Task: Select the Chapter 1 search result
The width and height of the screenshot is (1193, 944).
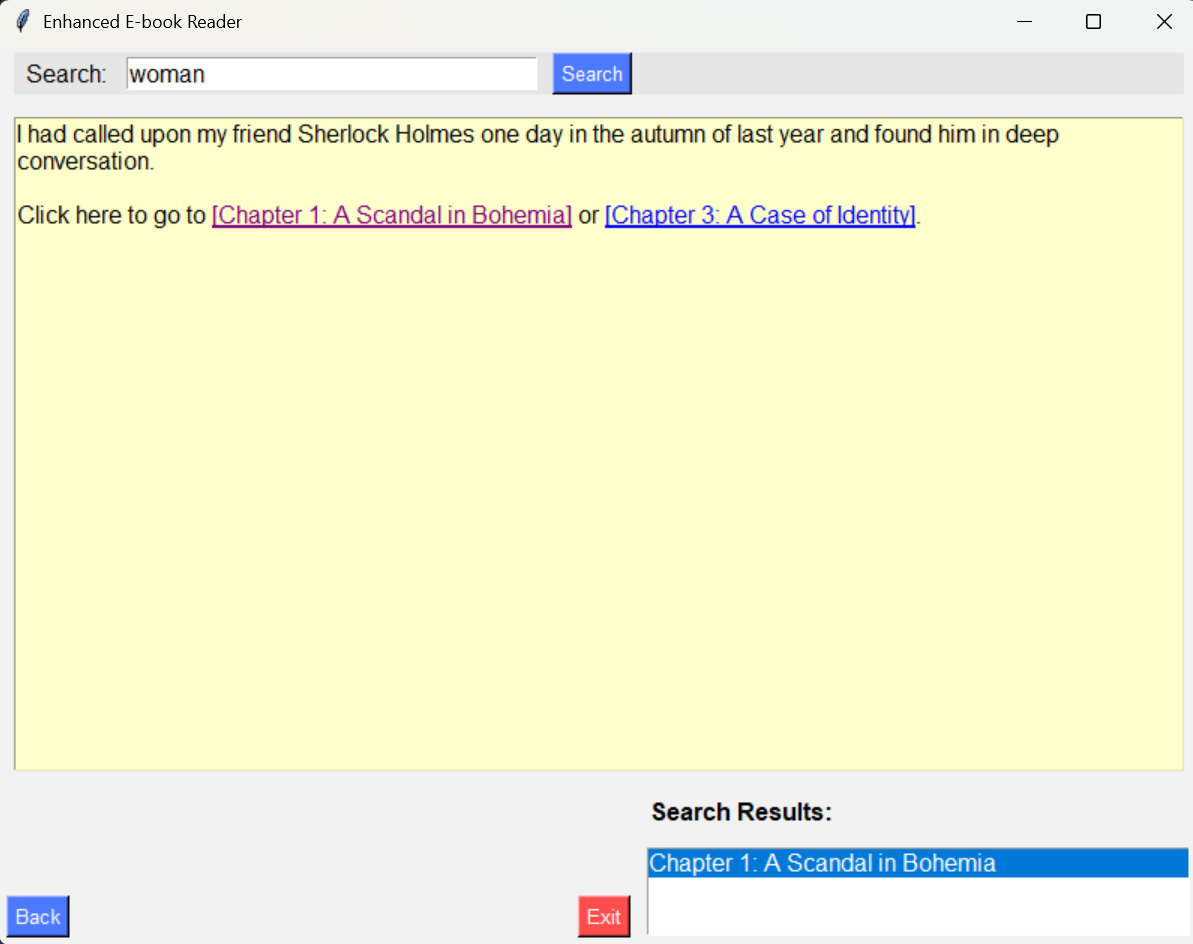Action: (x=918, y=863)
